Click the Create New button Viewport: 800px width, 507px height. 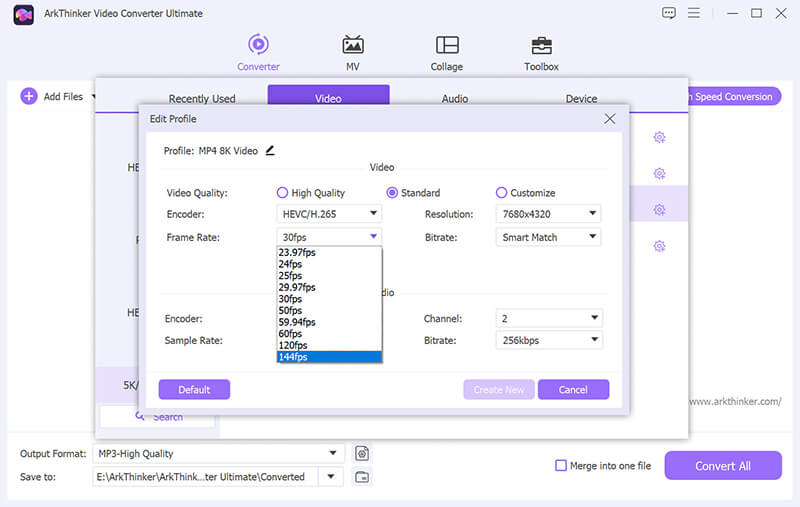pos(499,390)
